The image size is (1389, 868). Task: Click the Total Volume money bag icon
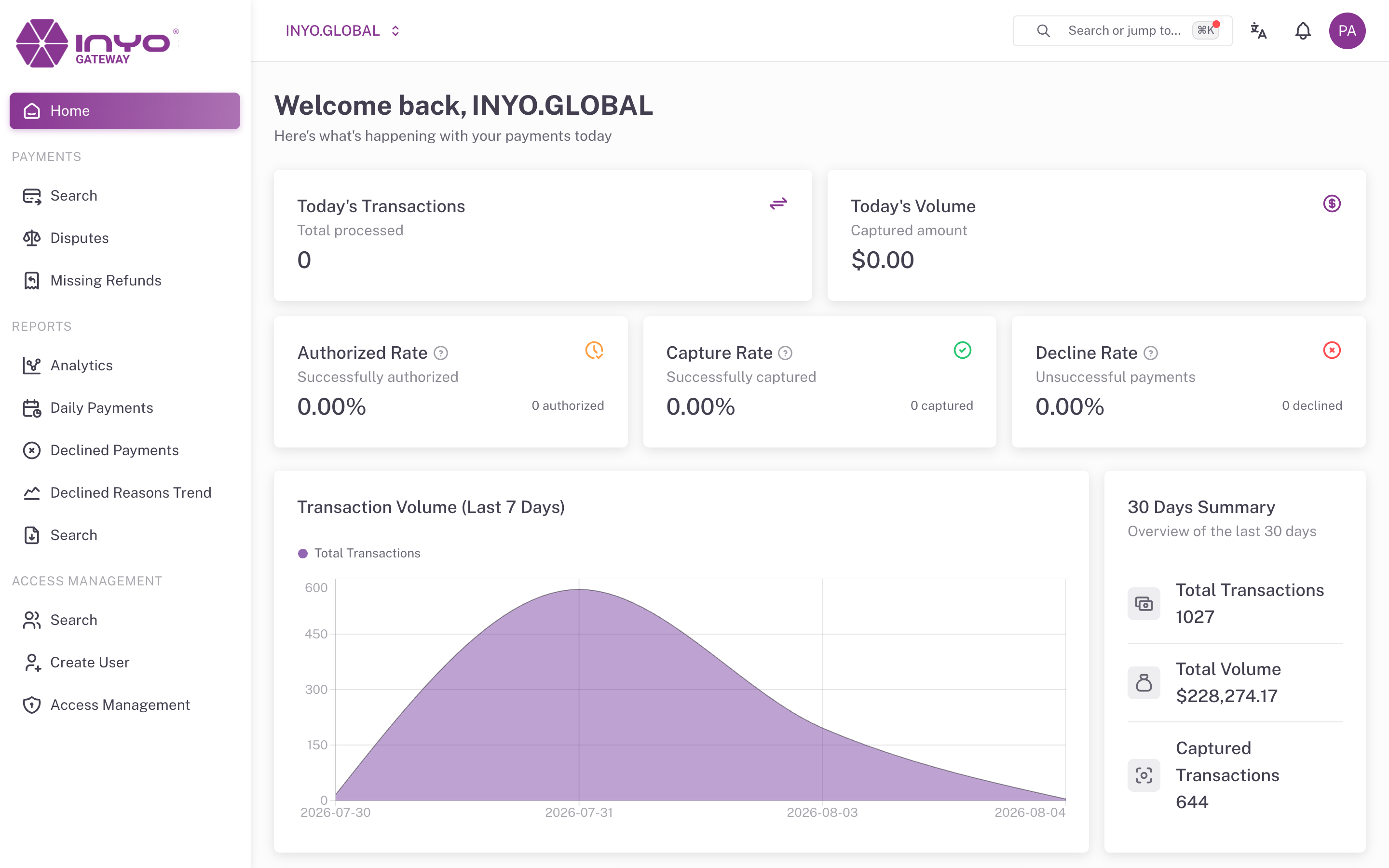[x=1144, y=683]
